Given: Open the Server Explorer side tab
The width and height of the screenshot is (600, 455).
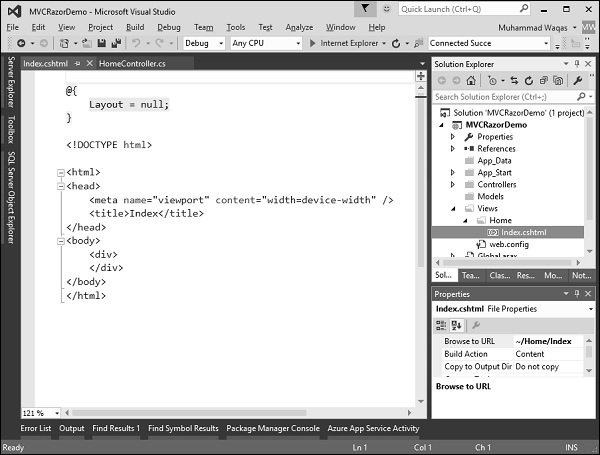Looking at the screenshot, I should pos(11,82).
